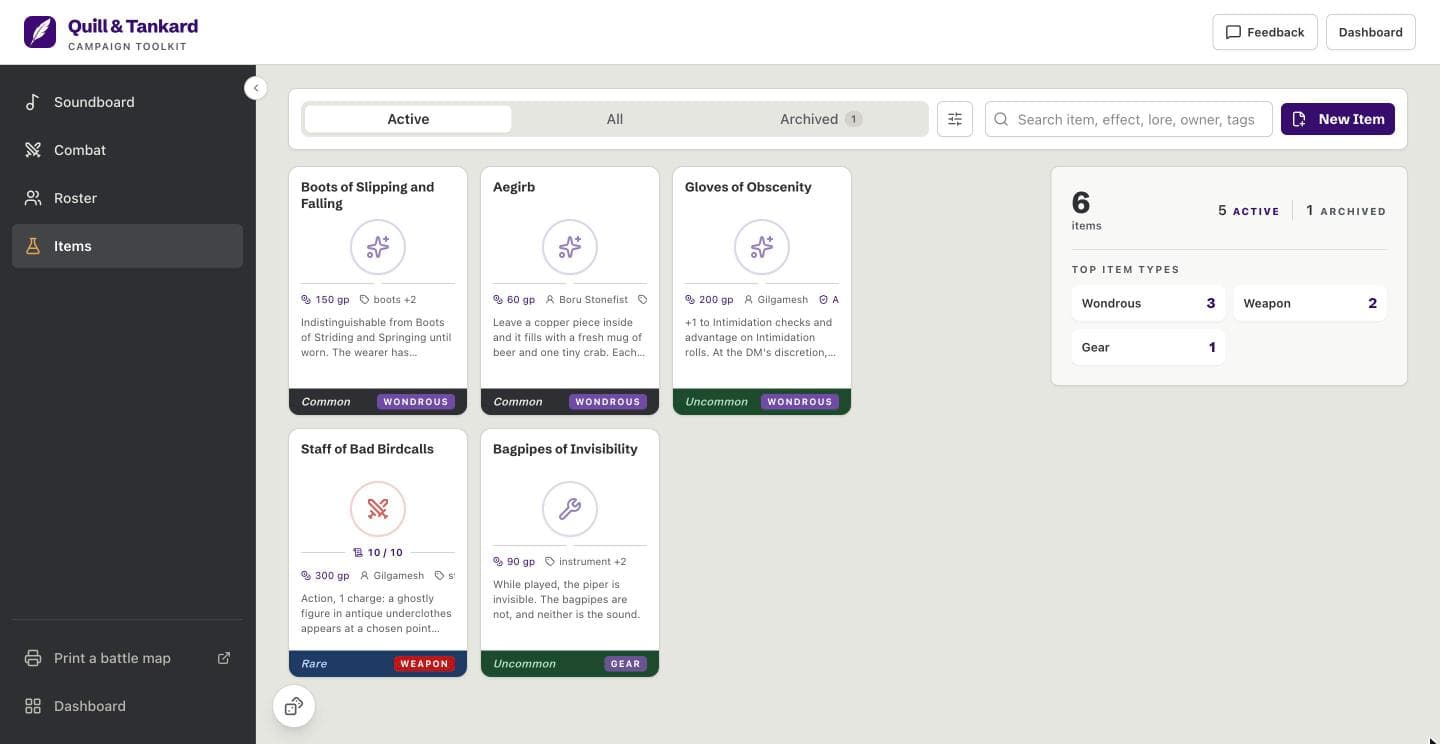Viewport: 1440px width, 744px height.
Task: Click the GEAR badge on Bagpipes card
Action: [625, 664]
